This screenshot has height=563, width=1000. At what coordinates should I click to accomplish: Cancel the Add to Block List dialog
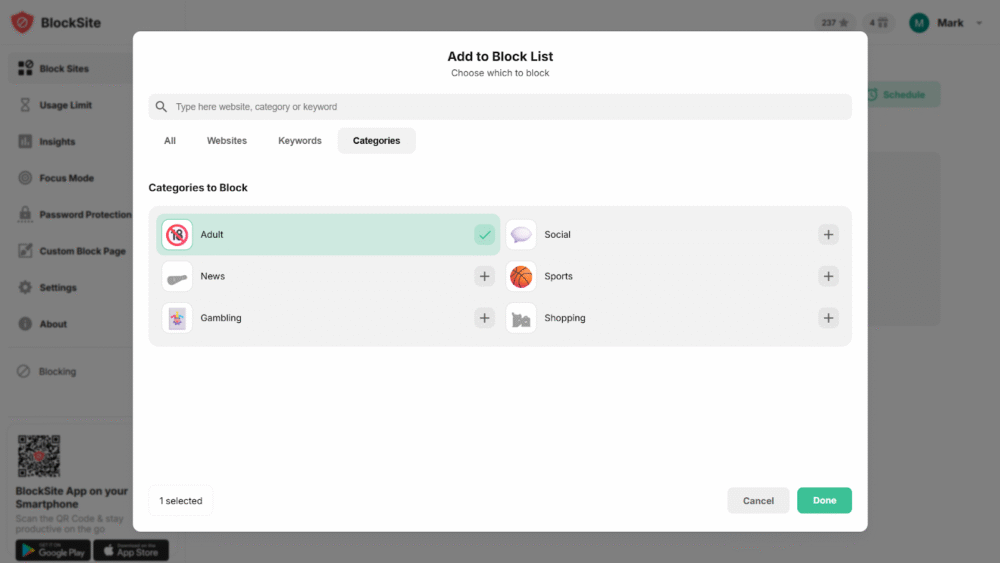758,500
